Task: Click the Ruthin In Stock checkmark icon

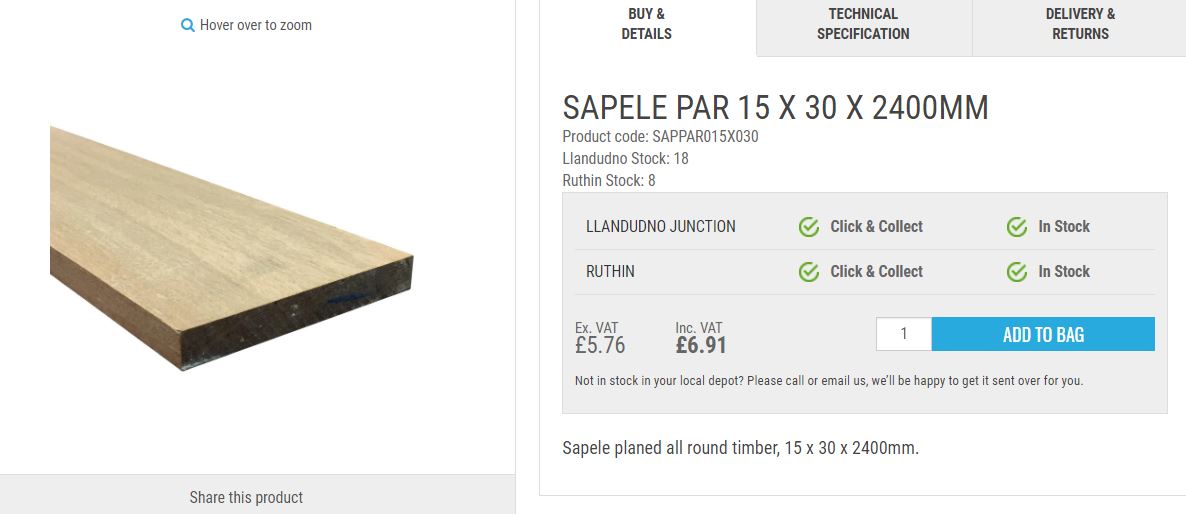Action: coord(1017,272)
